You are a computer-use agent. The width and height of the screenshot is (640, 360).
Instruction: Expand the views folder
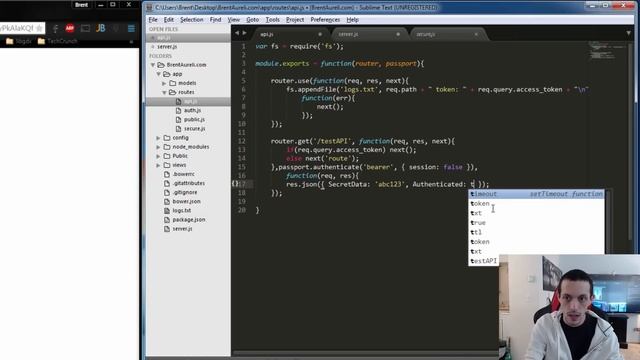point(158,165)
